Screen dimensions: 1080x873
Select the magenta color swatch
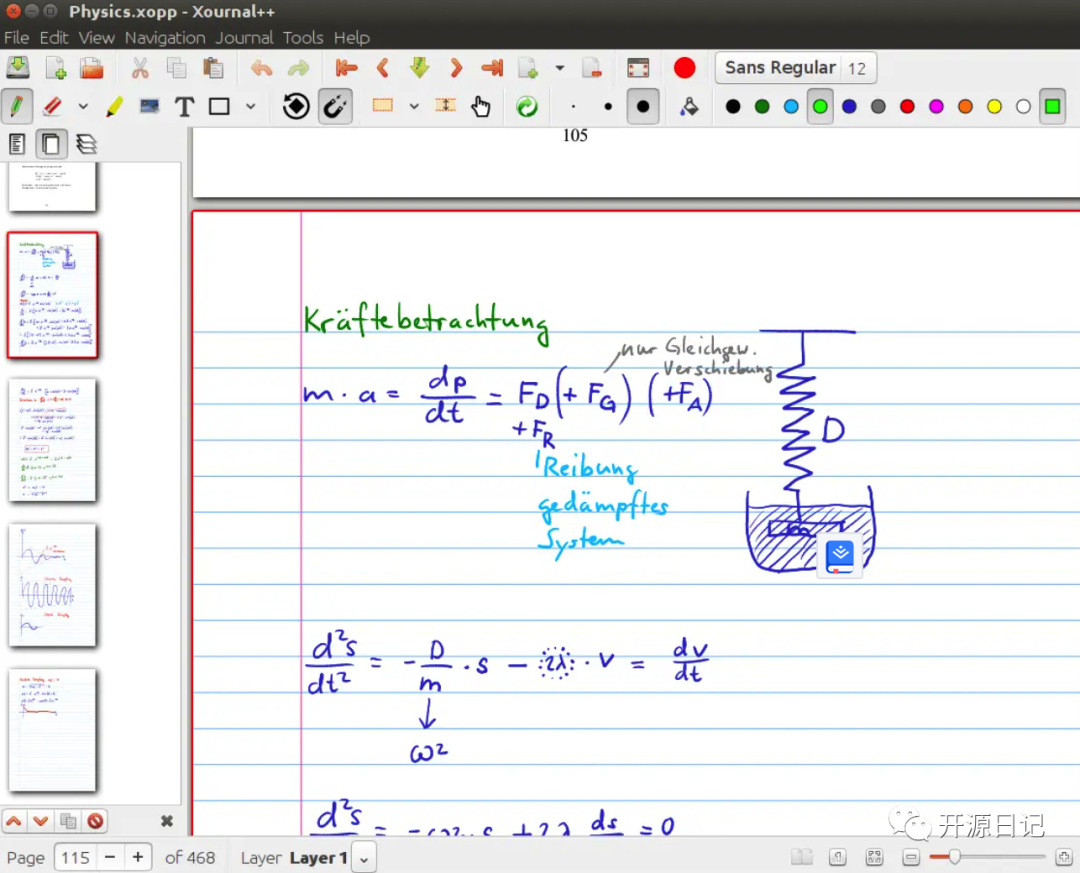pyautogui.click(x=936, y=107)
